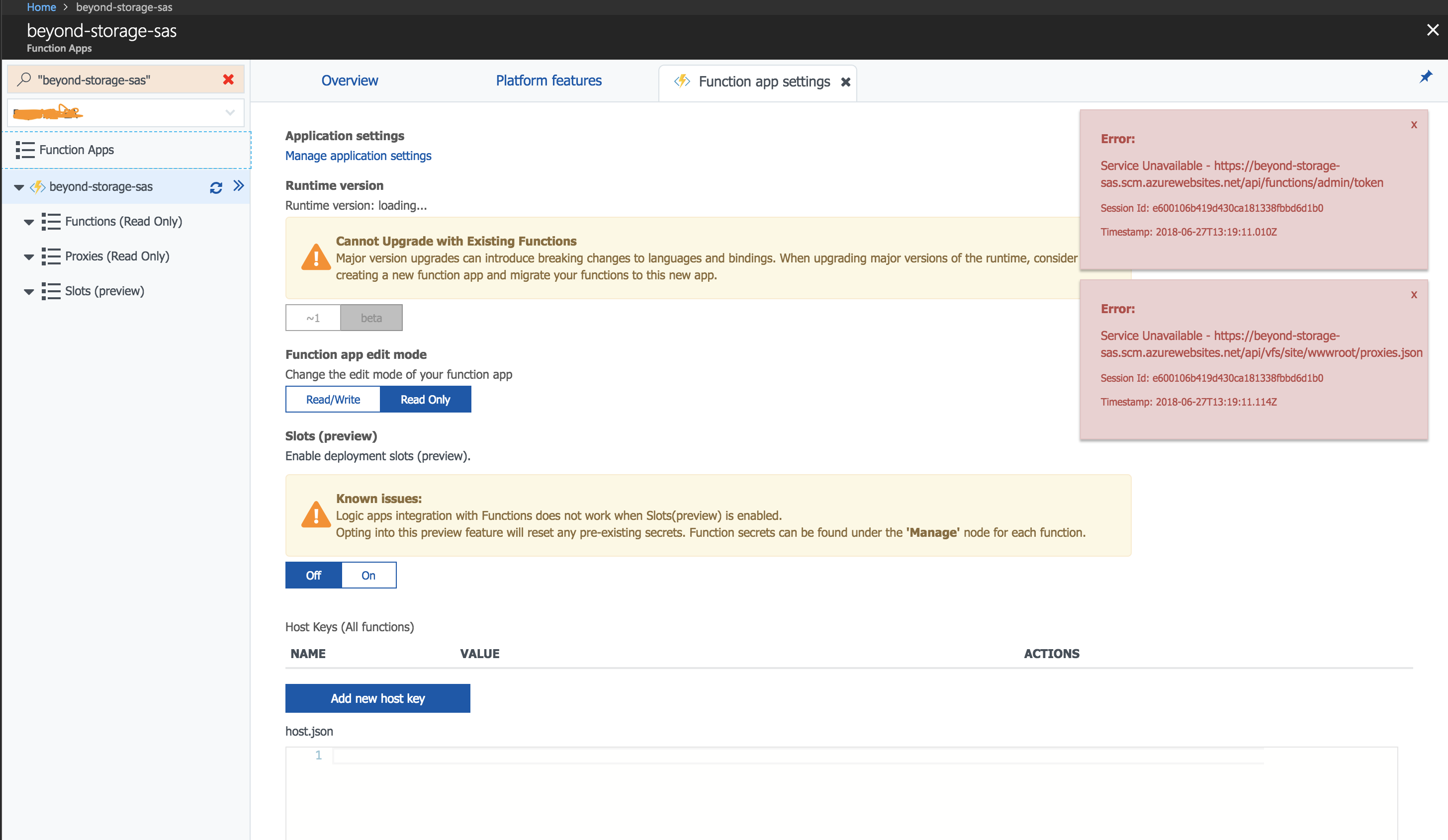Click the lightning icon on Function app settings tab
Screen dimensions: 1448x840
pos(682,82)
